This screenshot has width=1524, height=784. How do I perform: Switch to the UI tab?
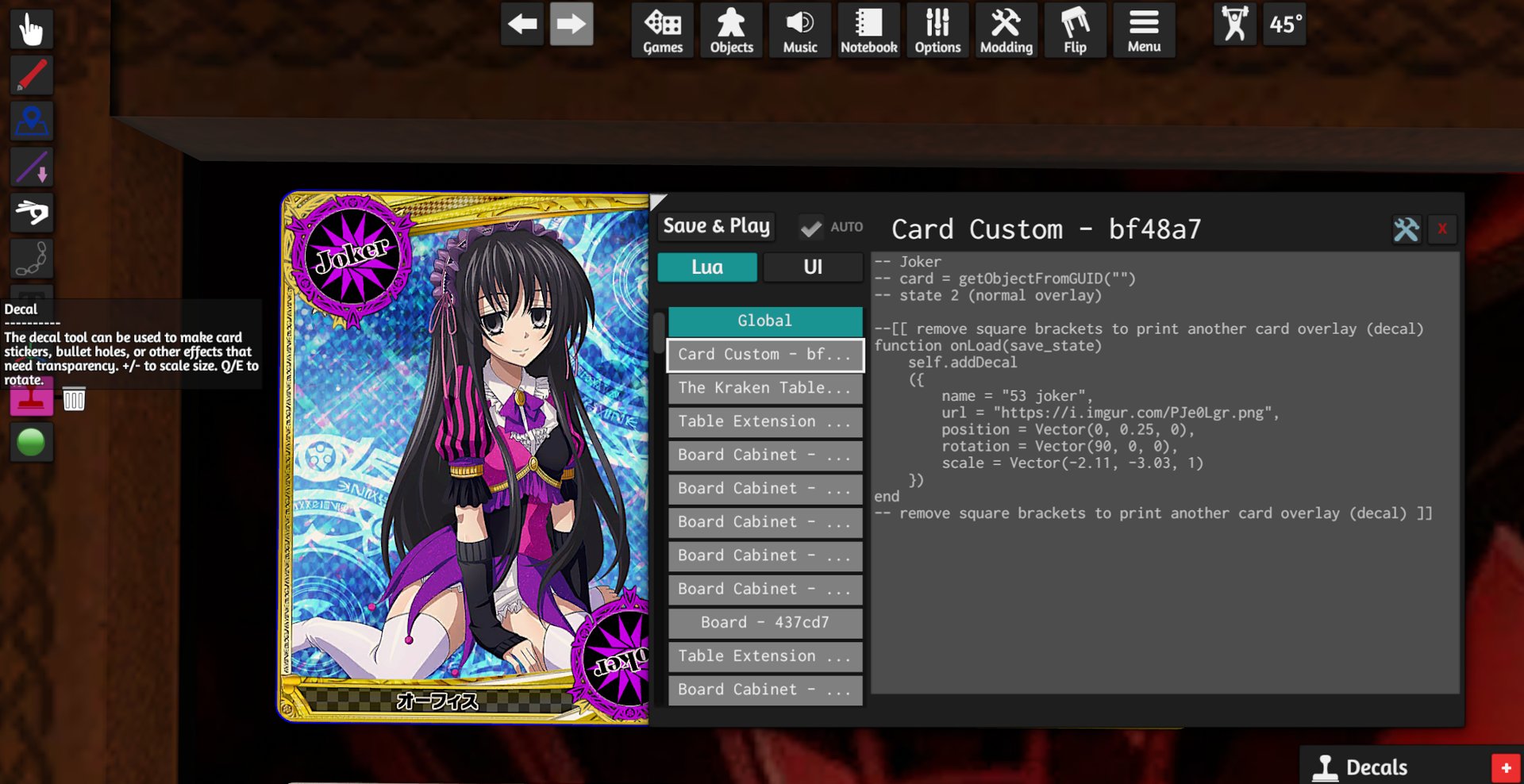[813, 267]
